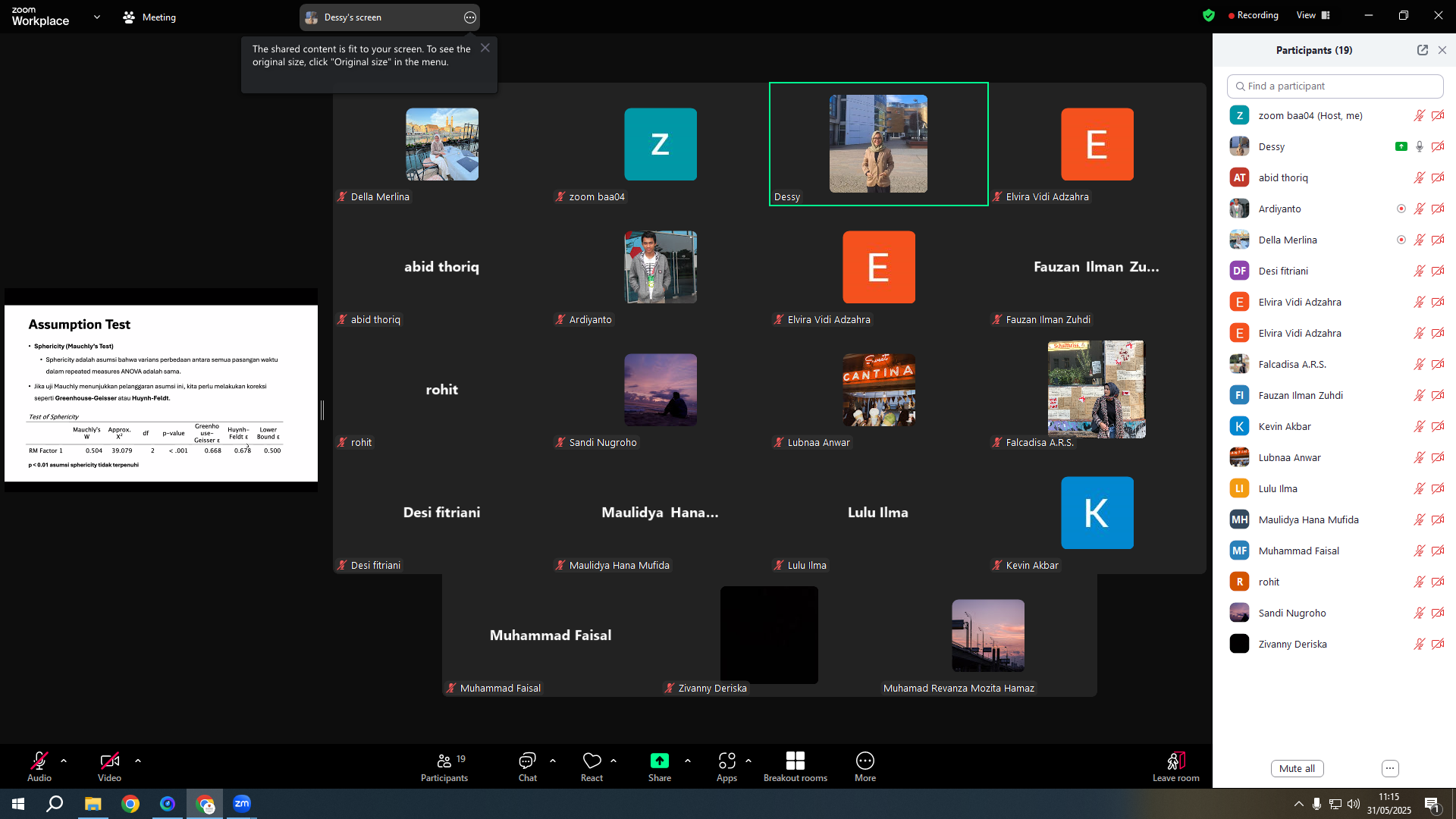Dismiss the shared content size notification
The height and width of the screenshot is (819, 1456).
485,48
